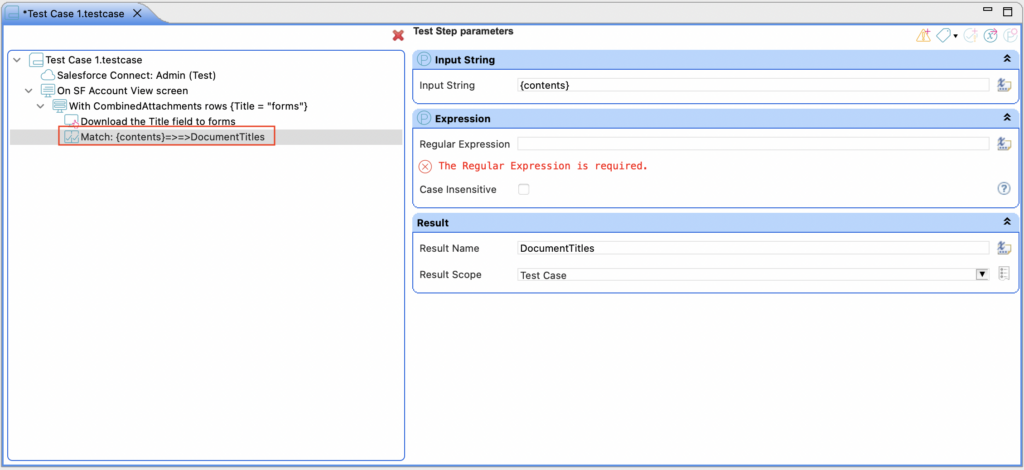Select With CombinedAttachments rows step
The image size is (1024, 470).
point(188,106)
